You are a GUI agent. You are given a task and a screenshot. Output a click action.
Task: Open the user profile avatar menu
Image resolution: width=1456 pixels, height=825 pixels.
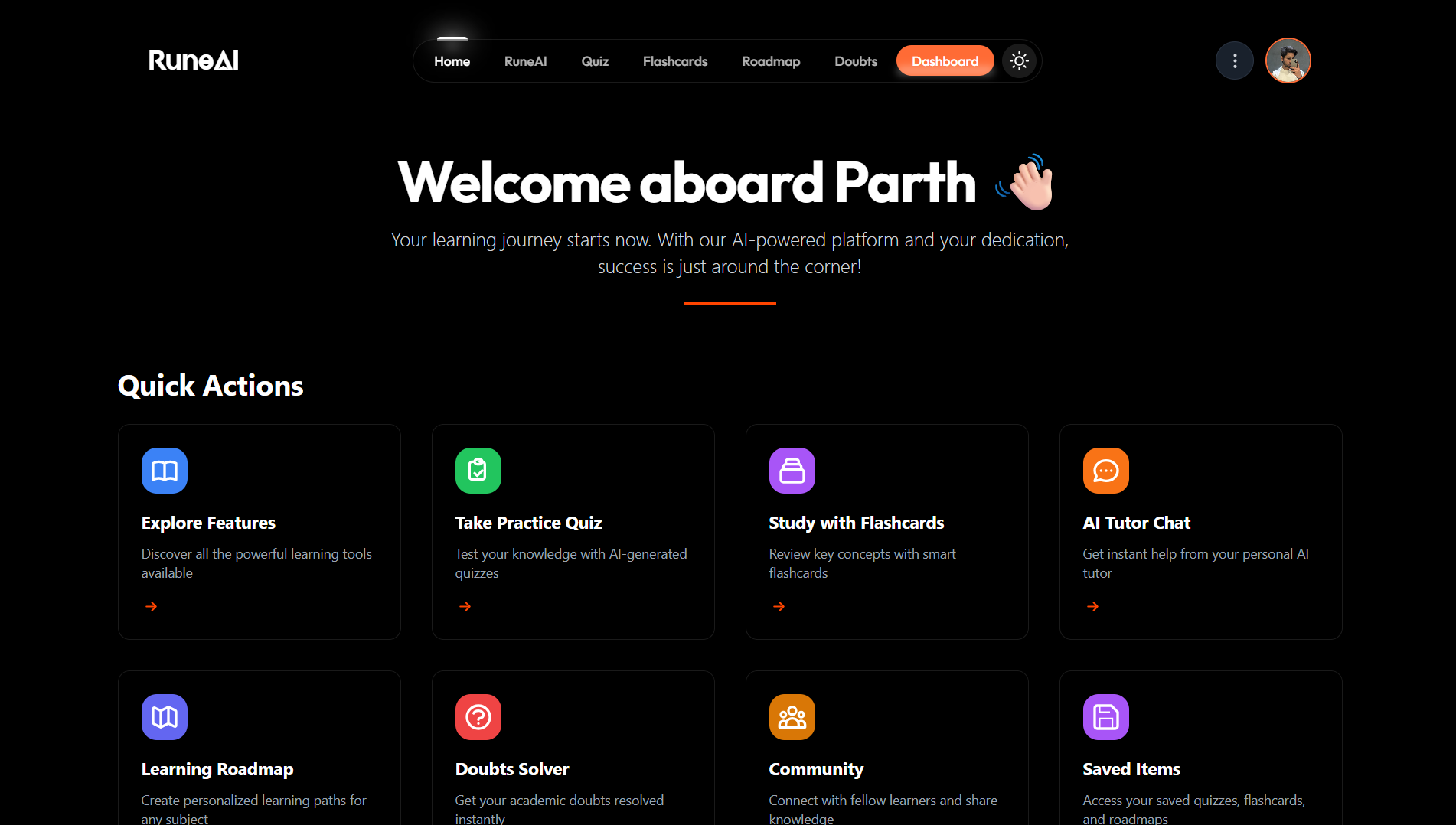pos(1288,61)
